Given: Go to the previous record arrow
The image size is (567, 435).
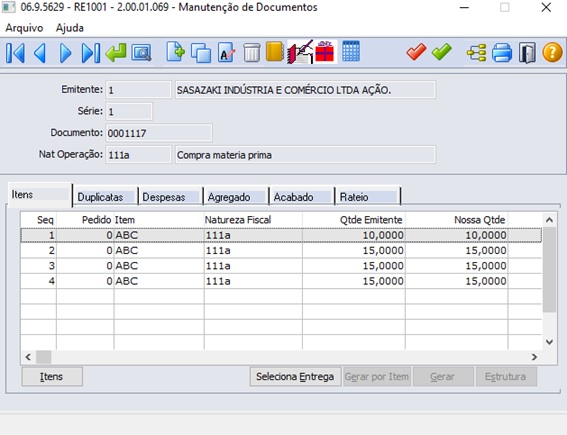Looking at the screenshot, I should pos(40,53).
